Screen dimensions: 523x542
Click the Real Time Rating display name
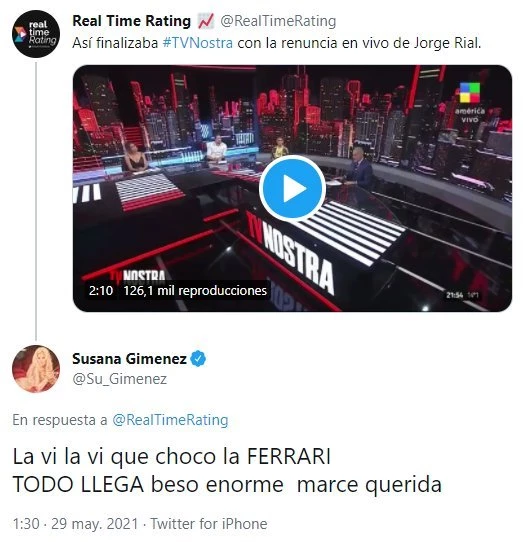(131, 21)
